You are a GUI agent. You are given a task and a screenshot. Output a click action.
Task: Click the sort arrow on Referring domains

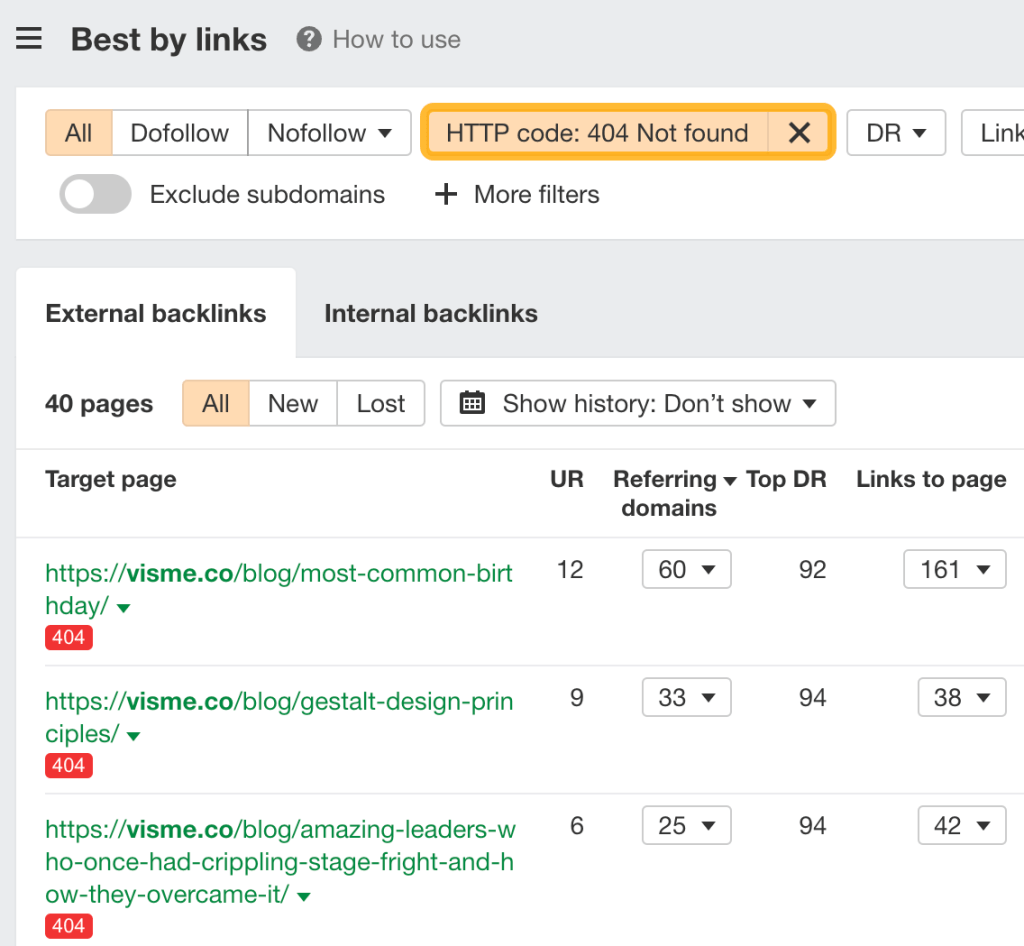coord(728,479)
